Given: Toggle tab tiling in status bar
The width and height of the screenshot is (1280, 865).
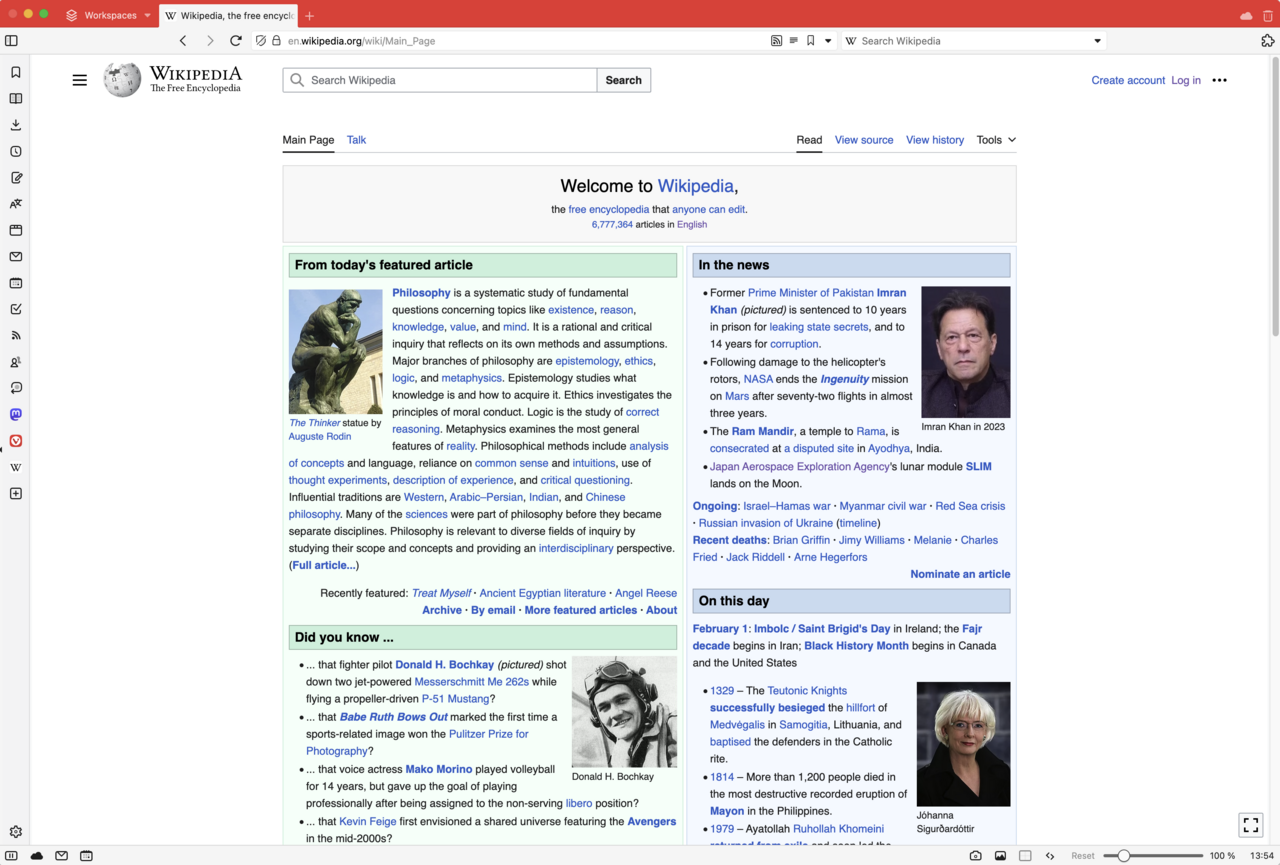Looking at the screenshot, I should (x=1025, y=856).
